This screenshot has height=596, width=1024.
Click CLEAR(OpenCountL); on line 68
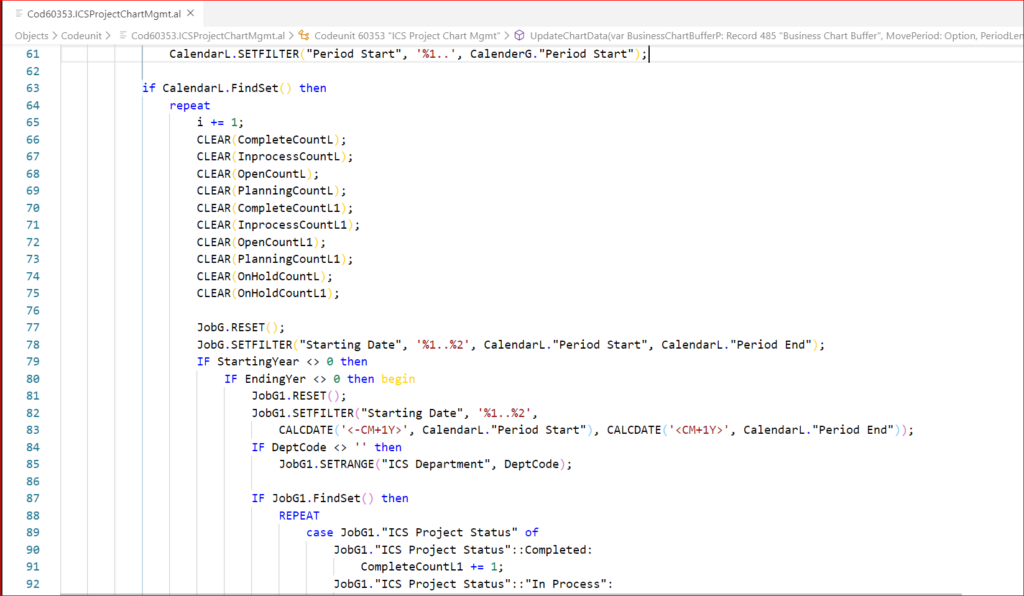[x=258, y=174]
